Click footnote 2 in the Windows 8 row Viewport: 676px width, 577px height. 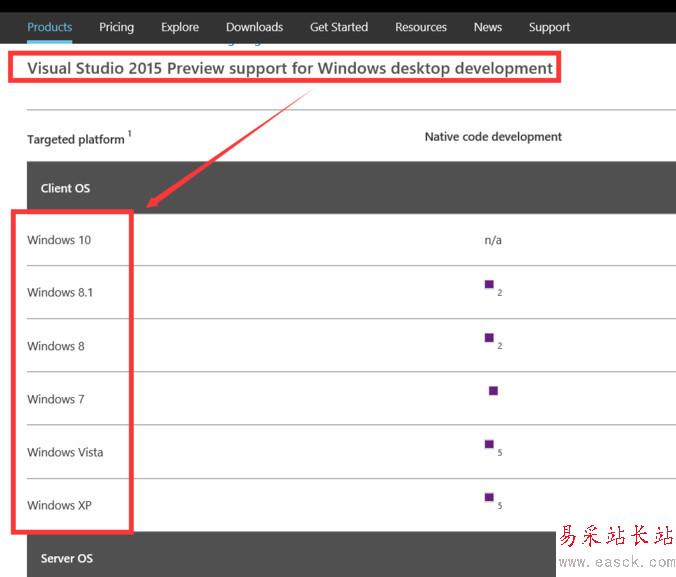tap(500, 346)
